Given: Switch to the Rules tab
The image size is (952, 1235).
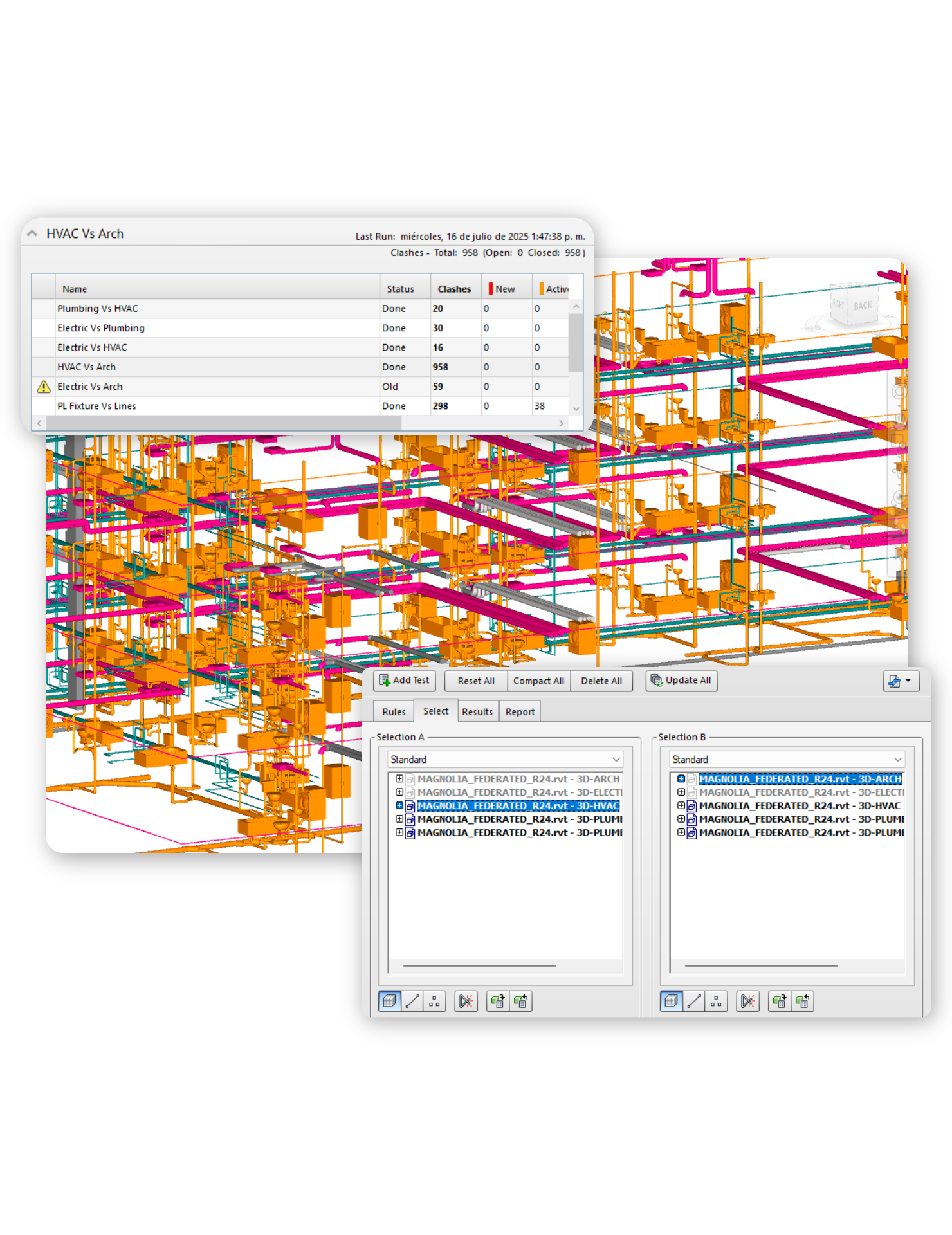Looking at the screenshot, I should click(394, 711).
